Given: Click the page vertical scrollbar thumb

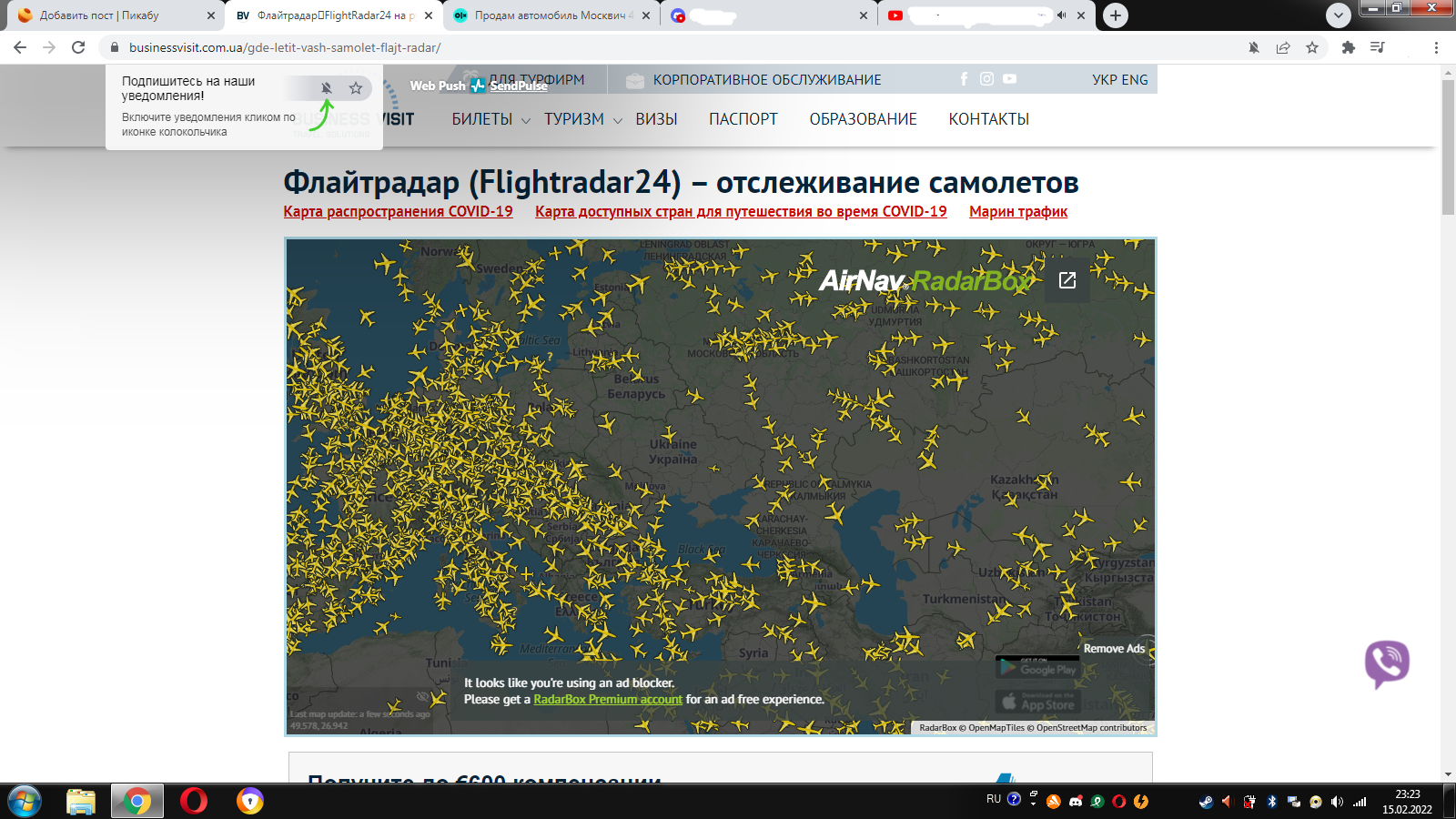Looking at the screenshot, I should click(1448, 146).
